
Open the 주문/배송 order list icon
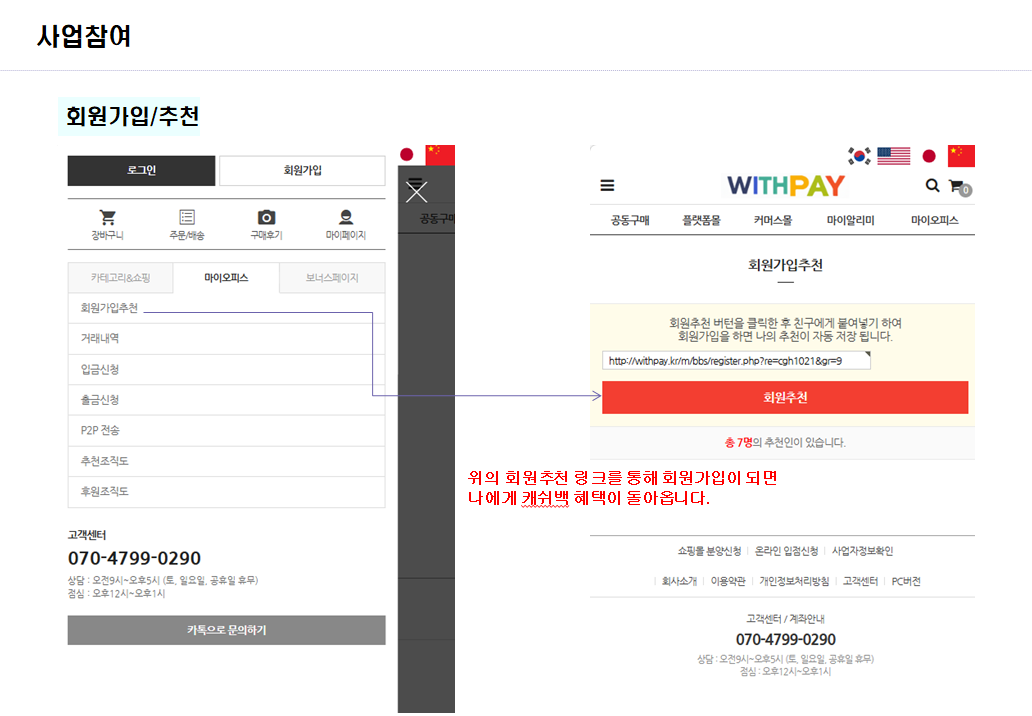(x=187, y=217)
